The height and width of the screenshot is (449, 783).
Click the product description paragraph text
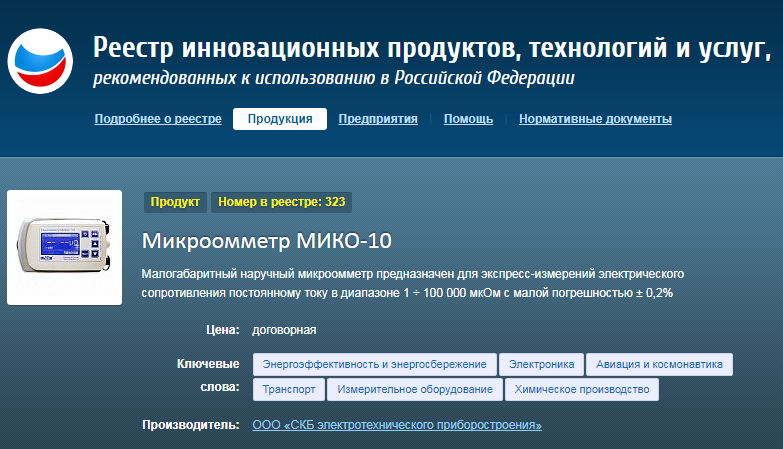pos(412,283)
